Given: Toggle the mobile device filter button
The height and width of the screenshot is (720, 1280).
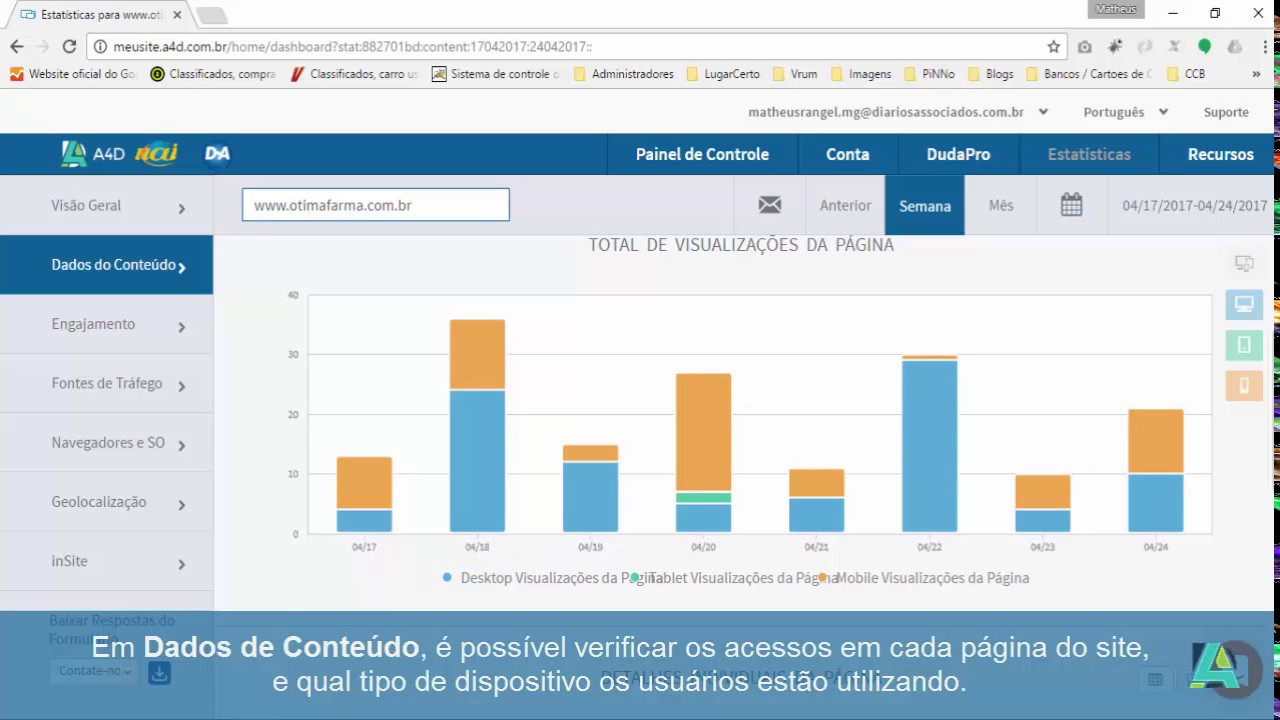Looking at the screenshot, I should pyautogui.click(x=1244, y=386).
